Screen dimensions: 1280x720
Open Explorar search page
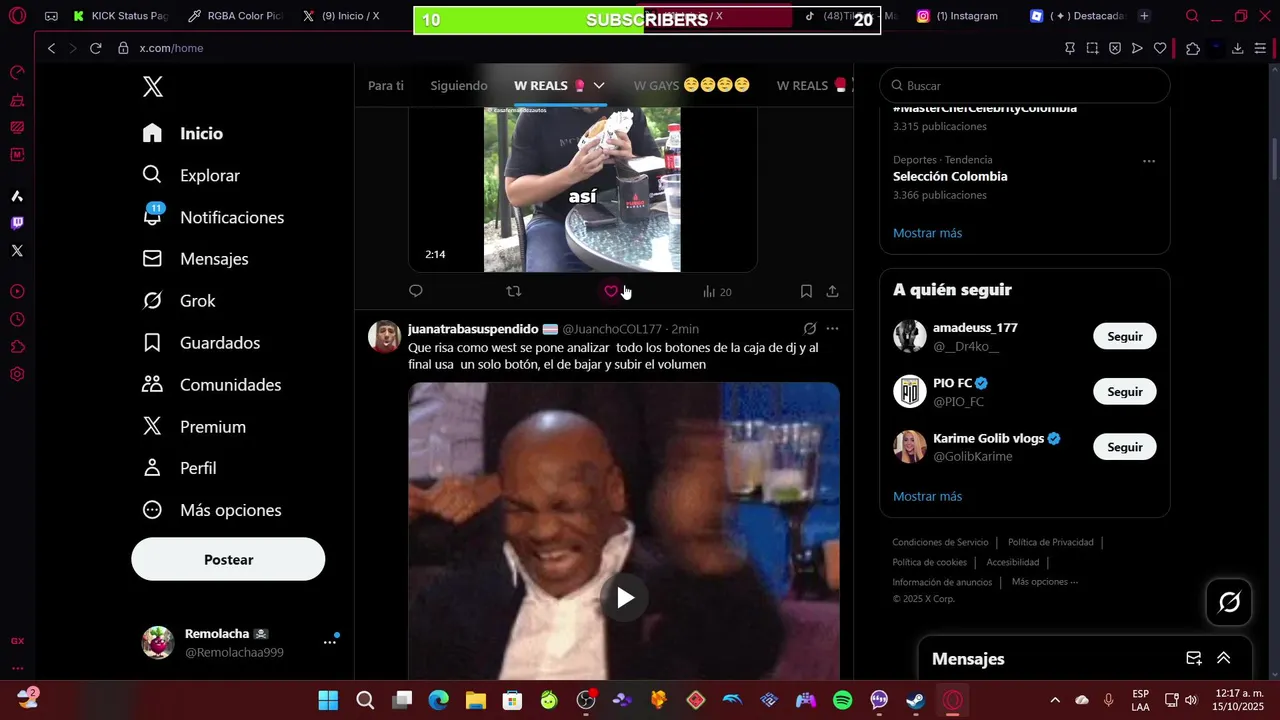click(191, 175)
